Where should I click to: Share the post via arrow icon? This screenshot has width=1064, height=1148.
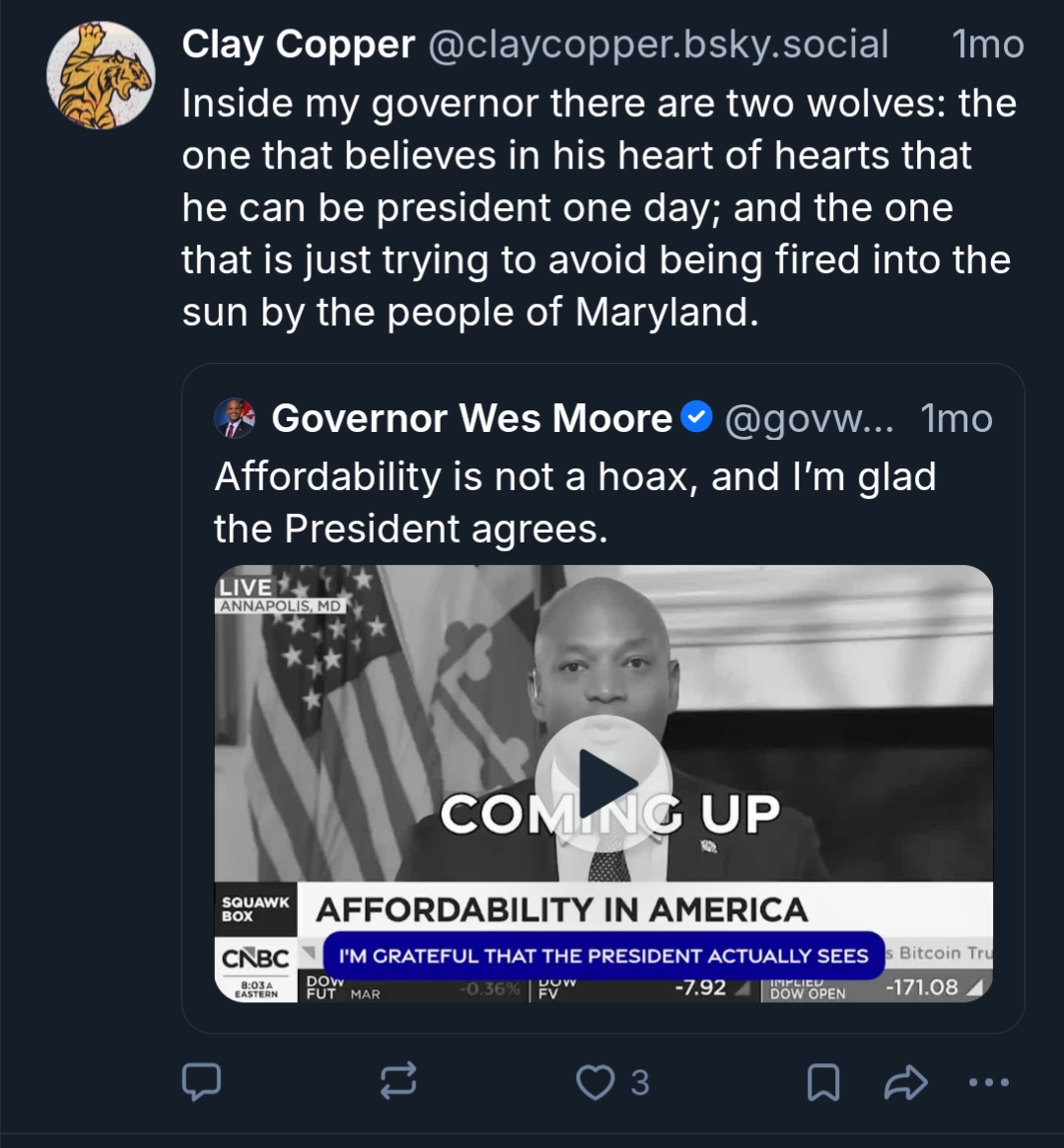[906, 1082]
